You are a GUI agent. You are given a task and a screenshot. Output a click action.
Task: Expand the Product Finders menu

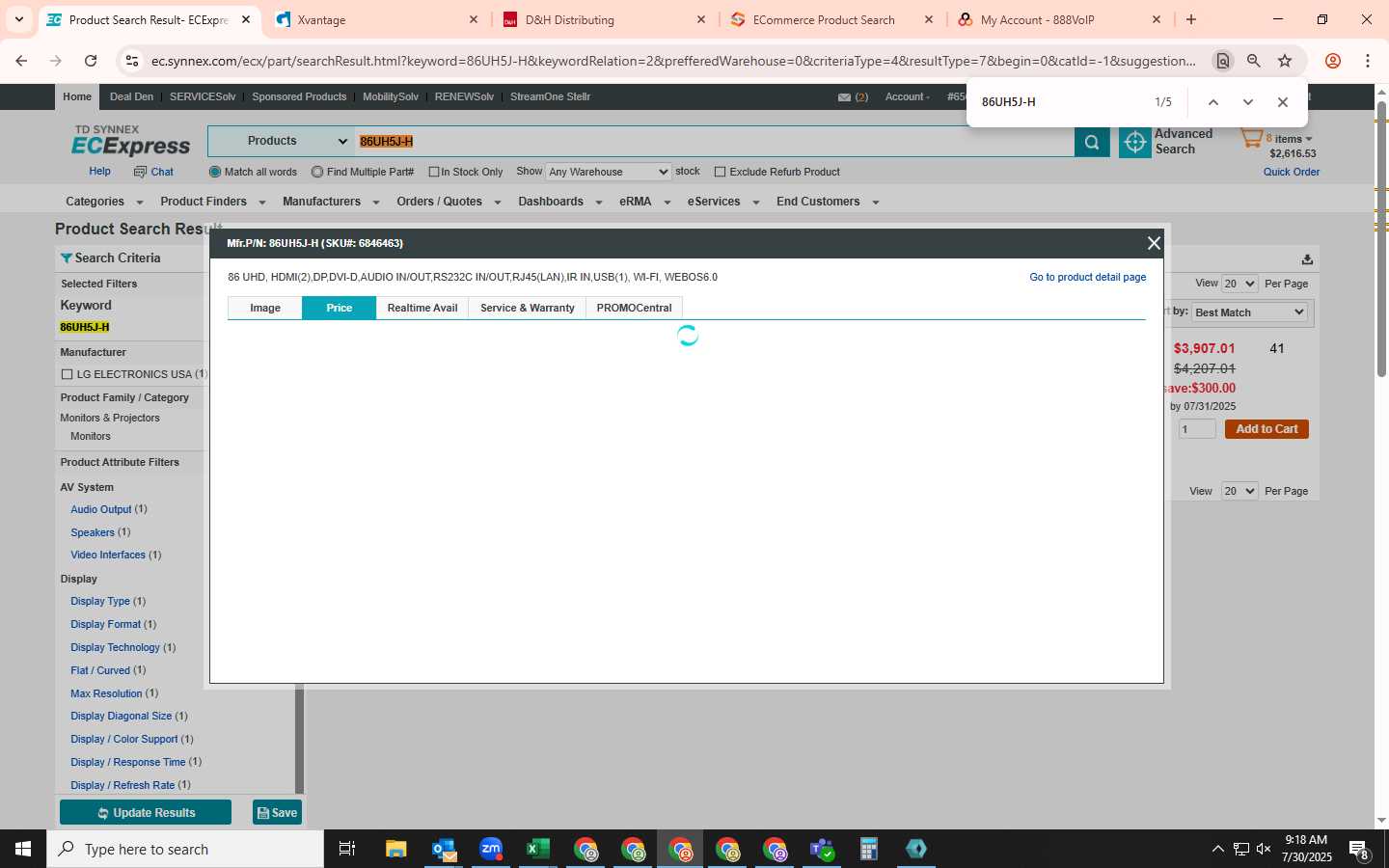pos(212,202)
